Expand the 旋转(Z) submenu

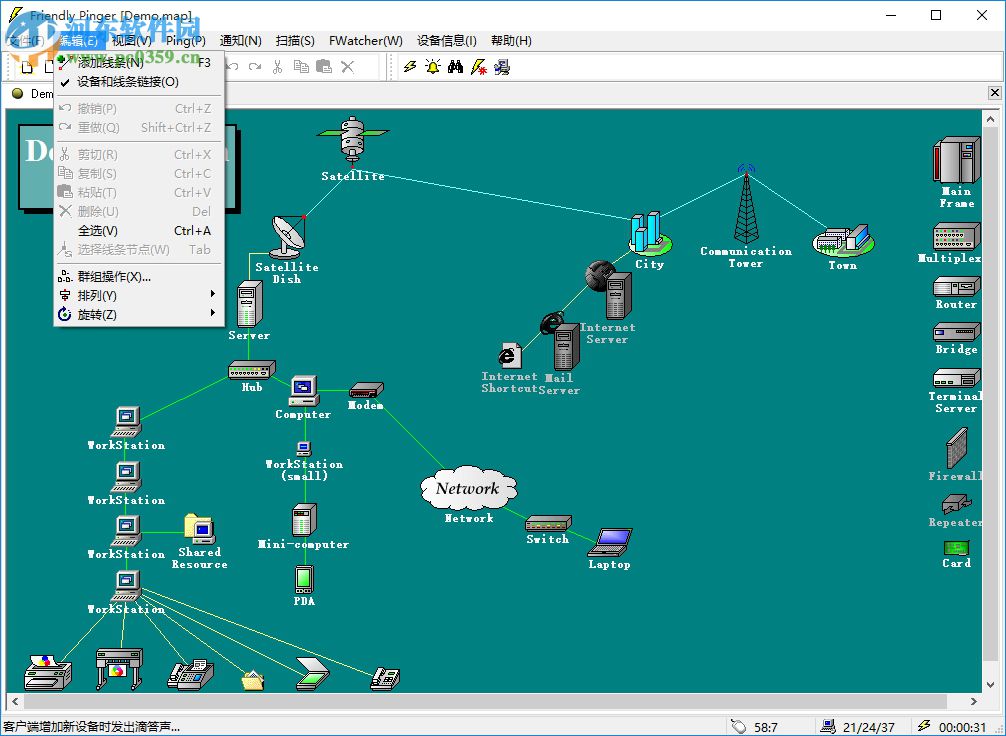pyautogui.click(x=139, y=314)
